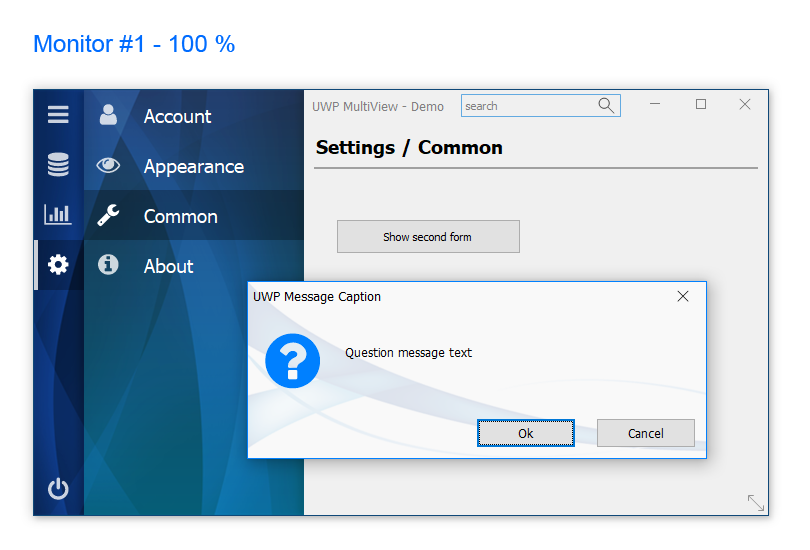Click the Appearance eye icon

pos(108,165)
